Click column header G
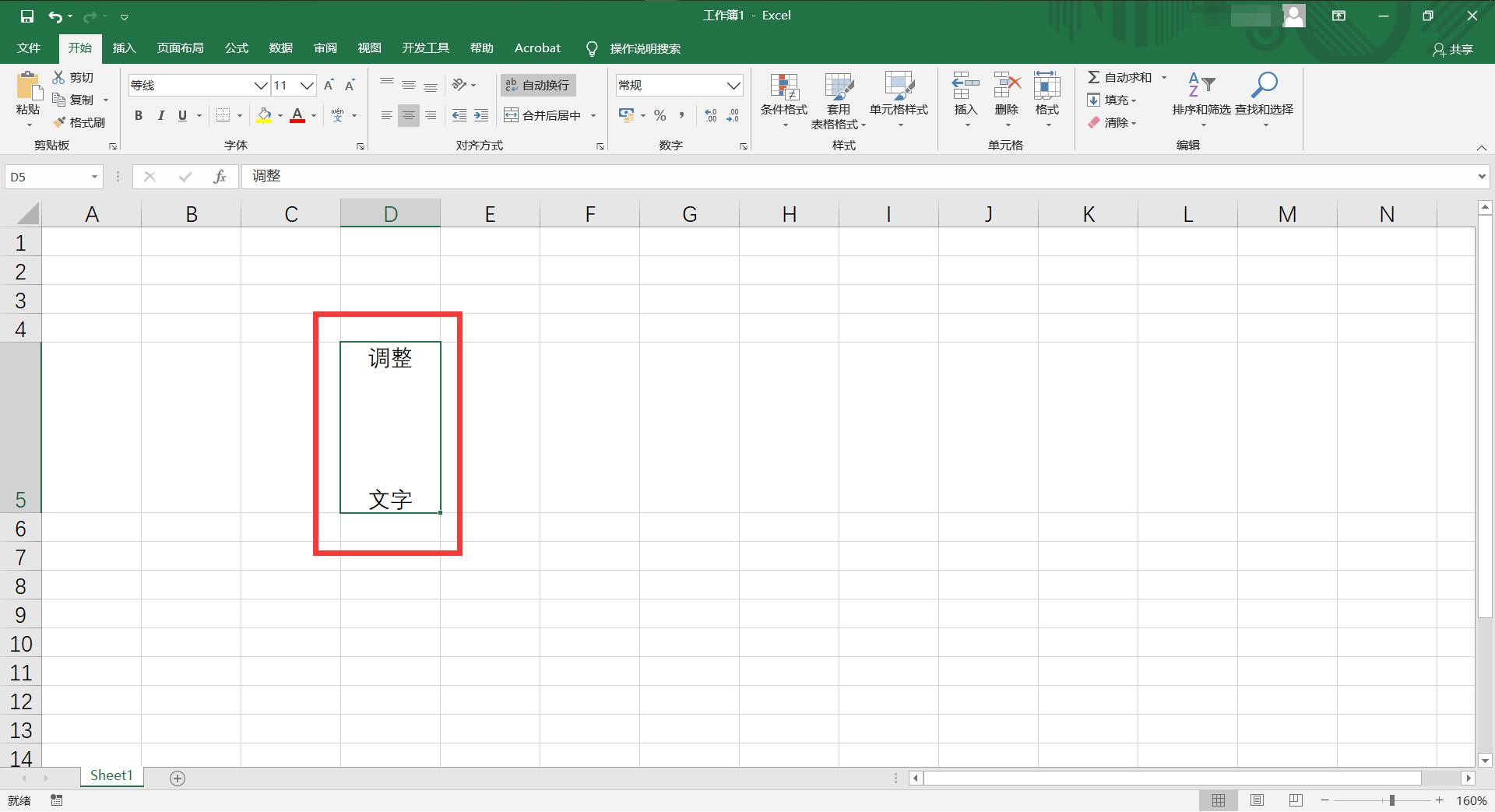Image resolution: width=1495 pixels, height=812 pixels. [x=689, y=214]
